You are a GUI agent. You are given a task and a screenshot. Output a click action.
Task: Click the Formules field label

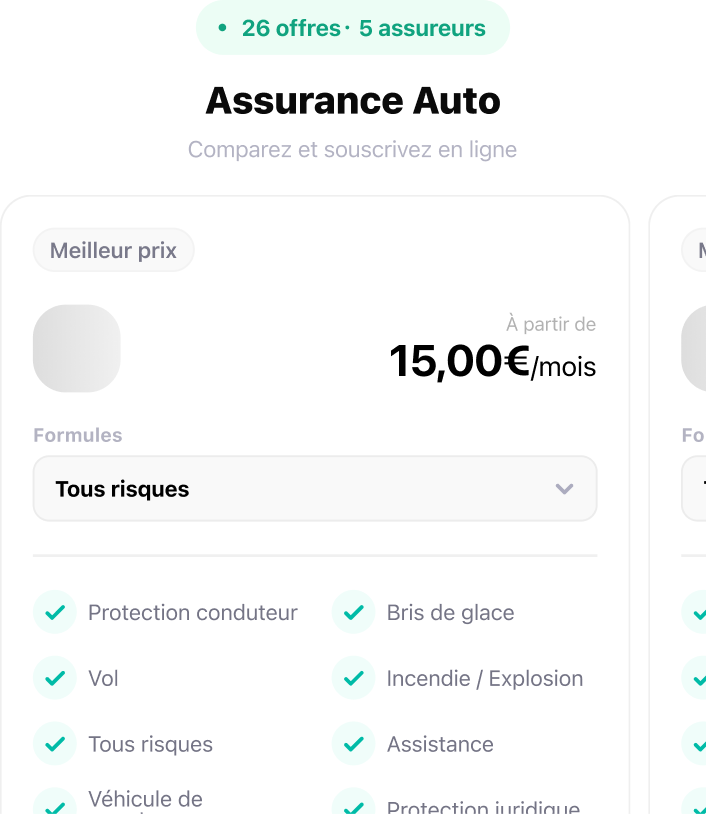[78, 435]
